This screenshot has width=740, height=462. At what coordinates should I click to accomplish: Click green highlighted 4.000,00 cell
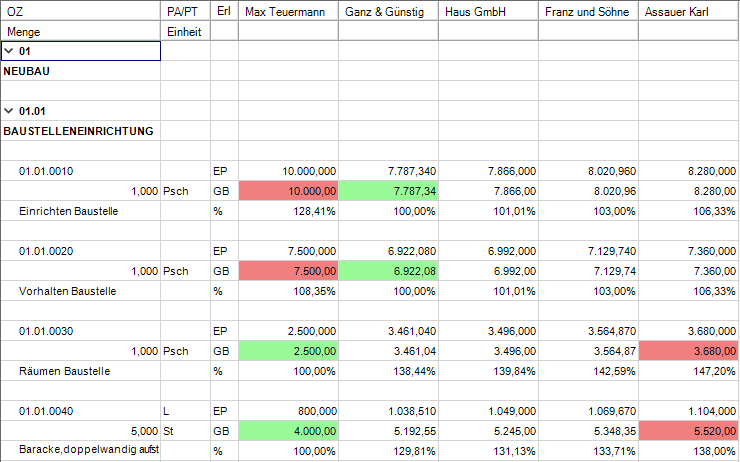coord(288,431)
